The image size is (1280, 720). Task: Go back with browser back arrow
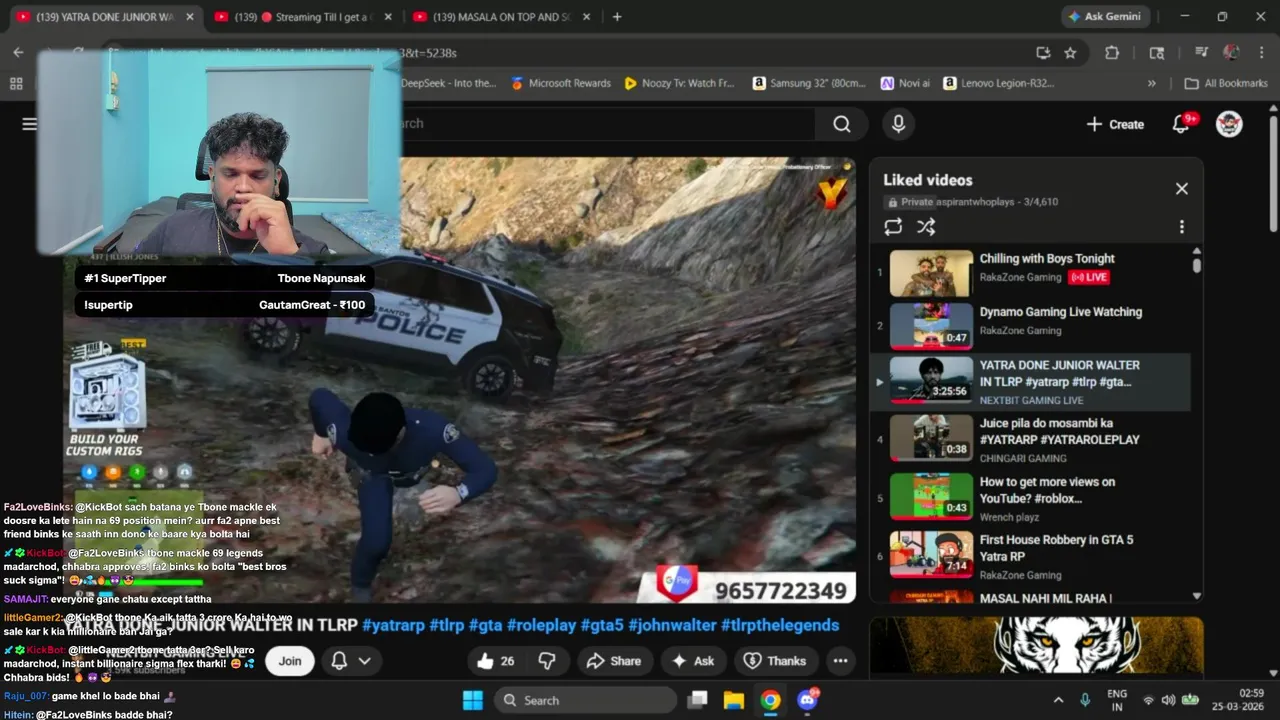(x=18, y=53)
